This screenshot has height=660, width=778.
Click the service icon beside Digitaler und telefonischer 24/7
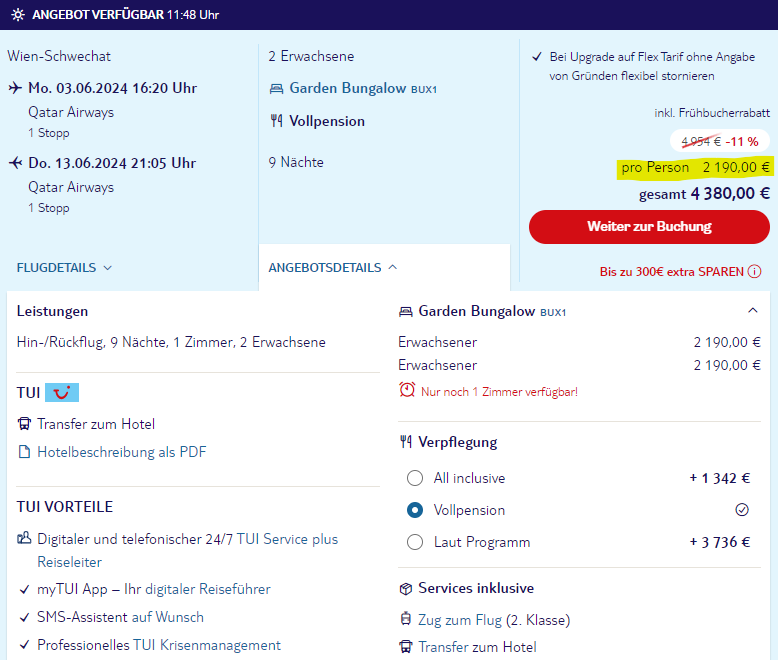click(x=24, y=538)
